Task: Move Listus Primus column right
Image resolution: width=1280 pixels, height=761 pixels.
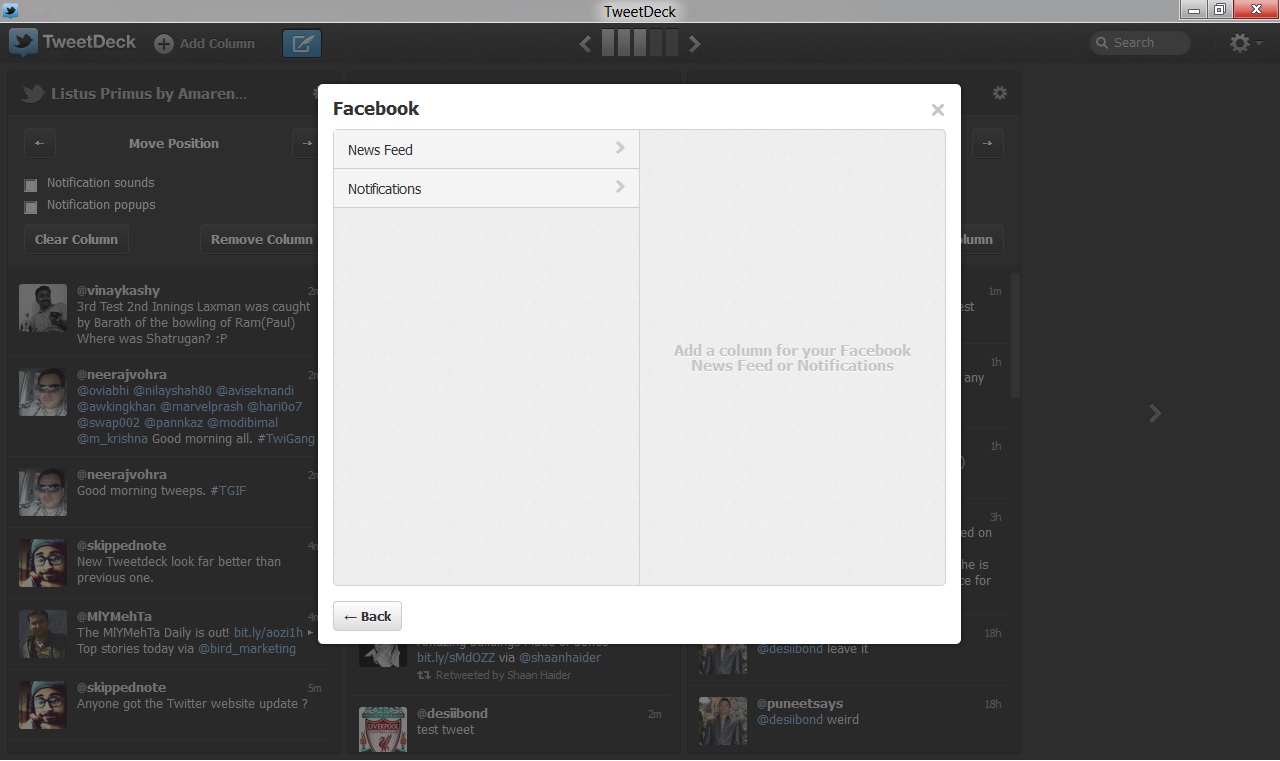Action: tap(305, 143)
